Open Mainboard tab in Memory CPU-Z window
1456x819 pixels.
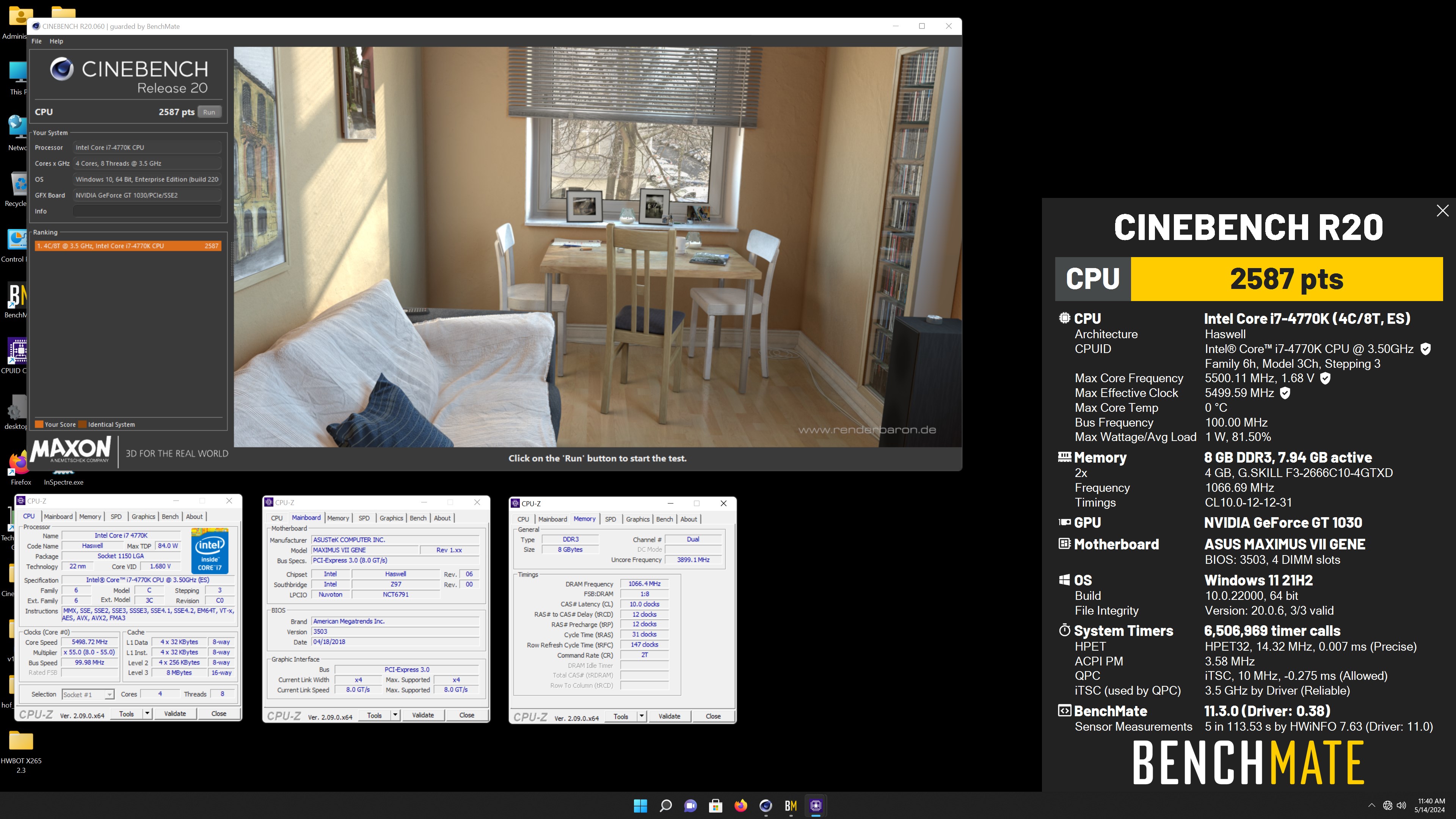(552, 519)
